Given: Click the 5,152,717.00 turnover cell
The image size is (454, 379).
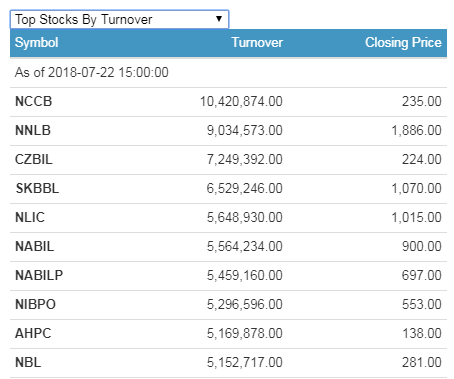Looking at the screenshot, I should click(245, 362).
